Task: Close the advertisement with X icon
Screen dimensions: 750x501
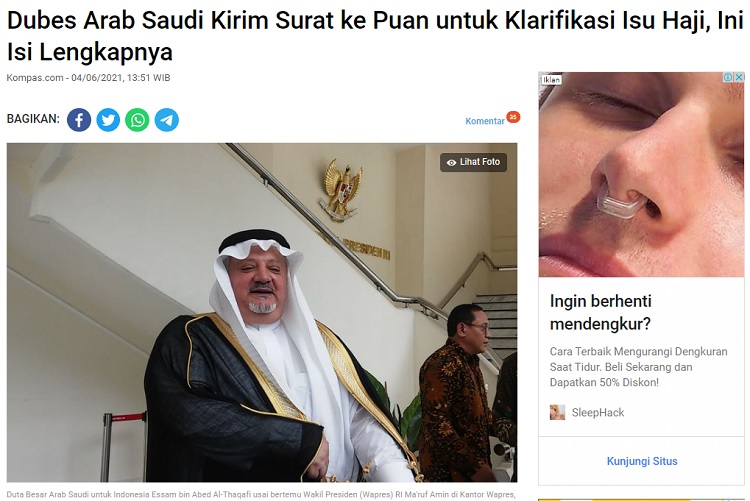Action: 739,77
